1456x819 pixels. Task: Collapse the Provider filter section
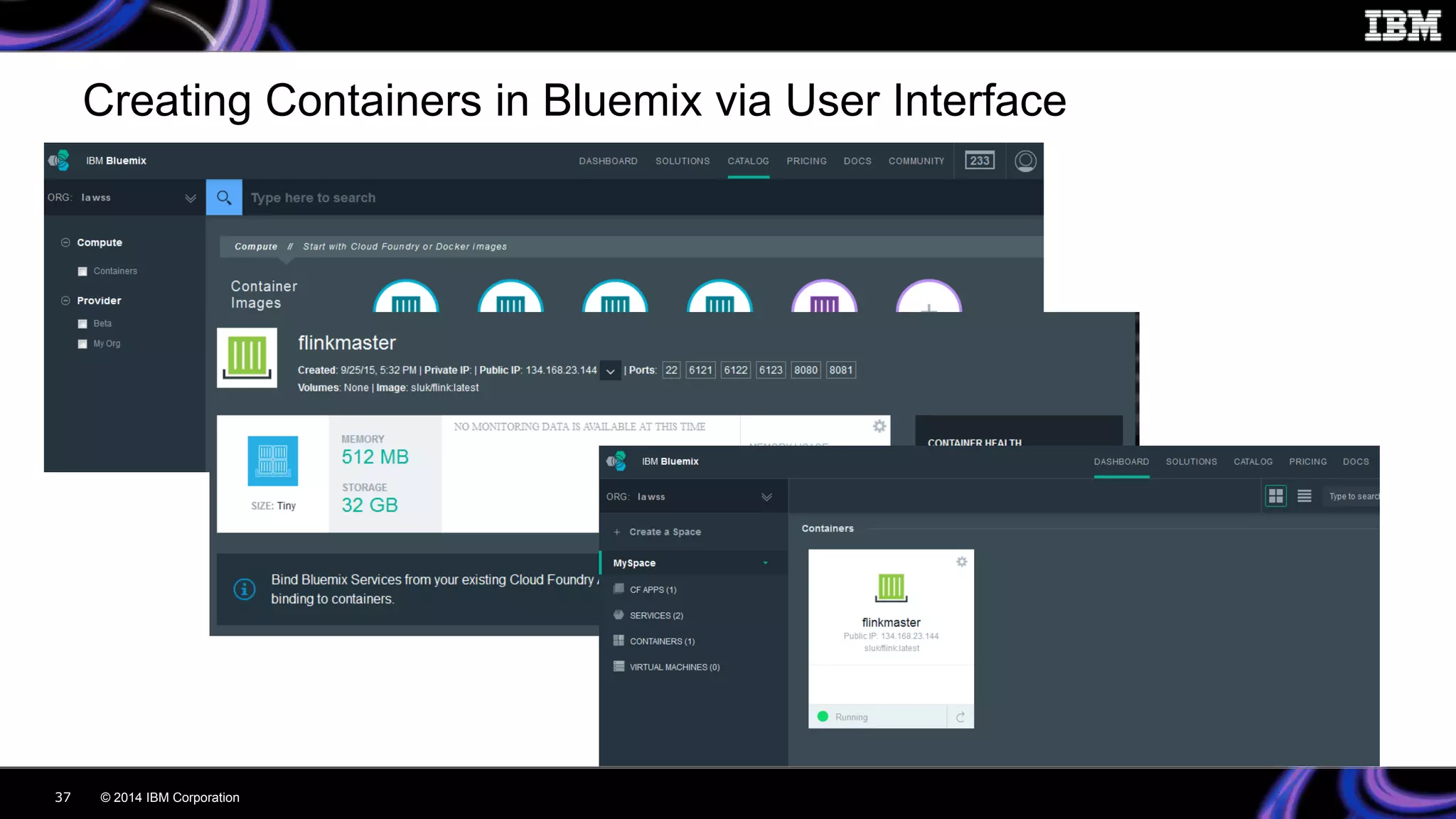tap(65, 301)
